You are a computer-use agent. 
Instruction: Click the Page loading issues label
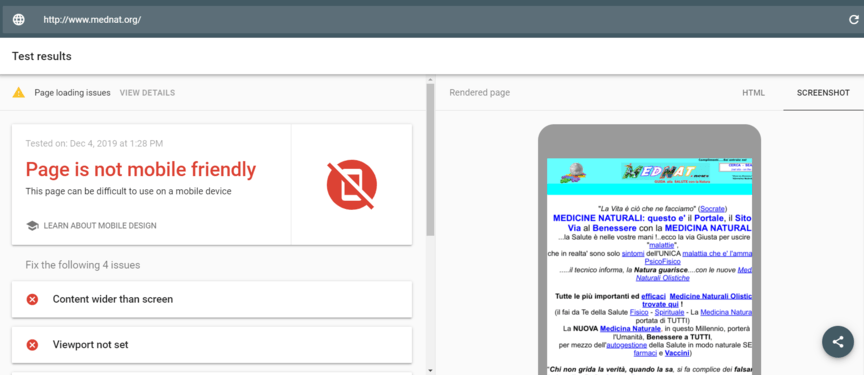tap(72, 93)
